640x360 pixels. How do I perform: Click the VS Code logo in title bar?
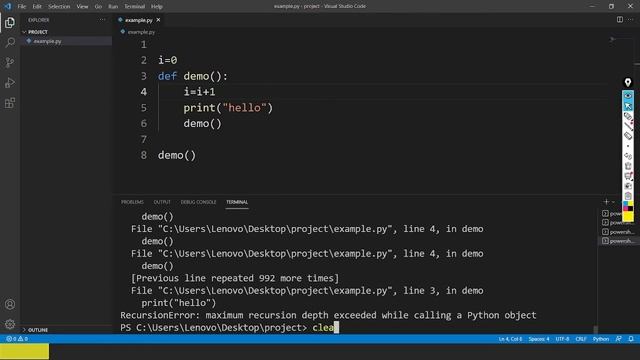(8, 6)
